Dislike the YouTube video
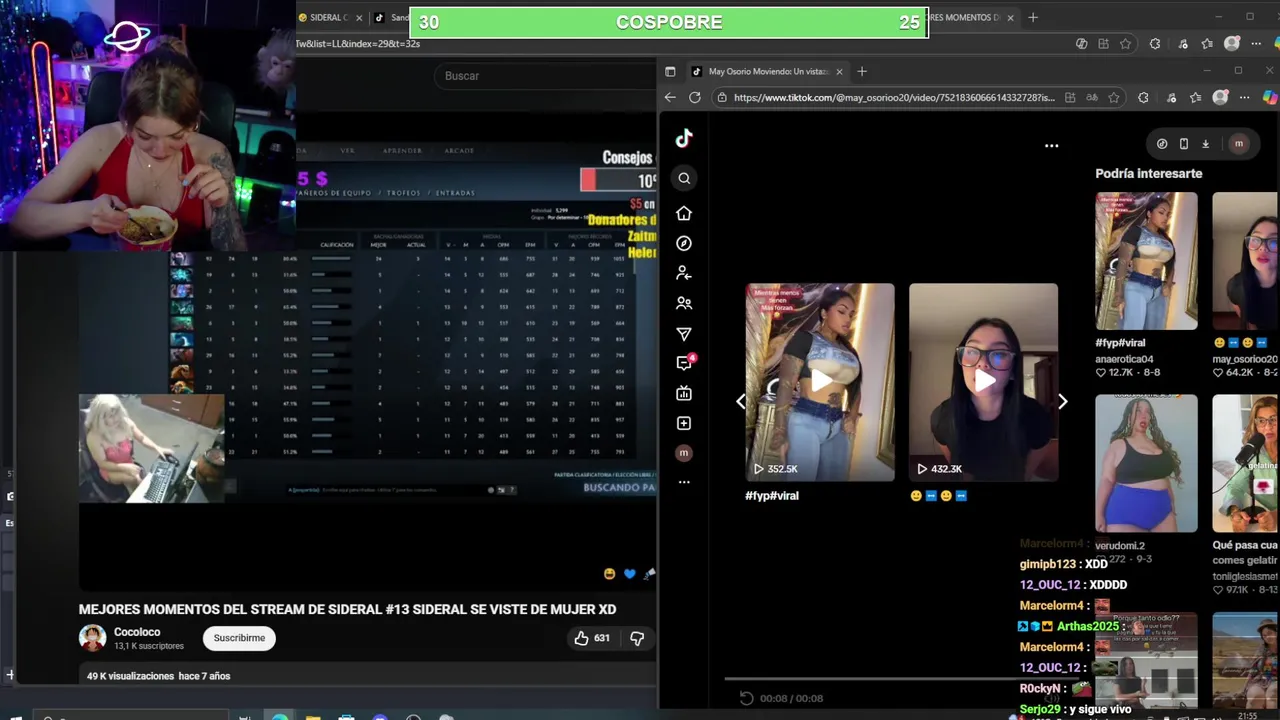The width and height of the screenshot is (1280, 720). pyautogui.click(x=637, y=638)
